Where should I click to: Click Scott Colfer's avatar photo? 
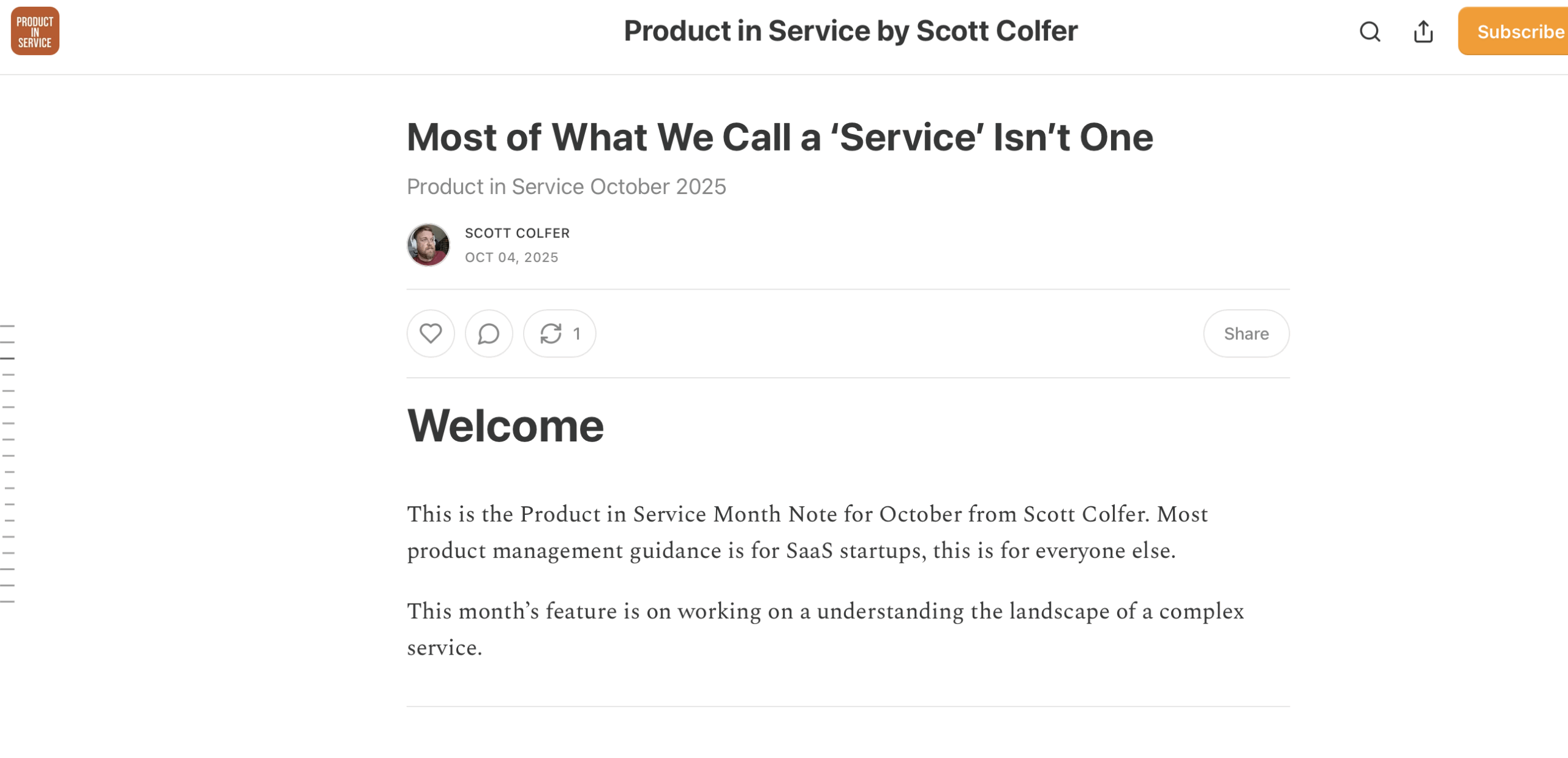(x=428, y=245)
